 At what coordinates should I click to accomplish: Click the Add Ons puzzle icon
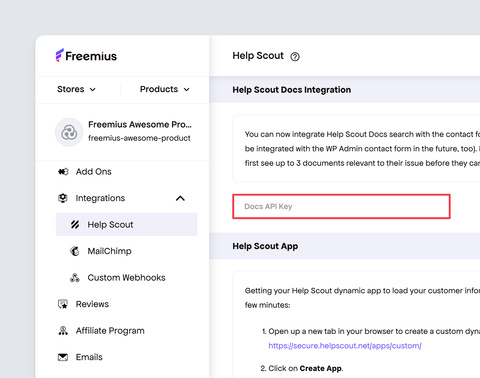63,172
